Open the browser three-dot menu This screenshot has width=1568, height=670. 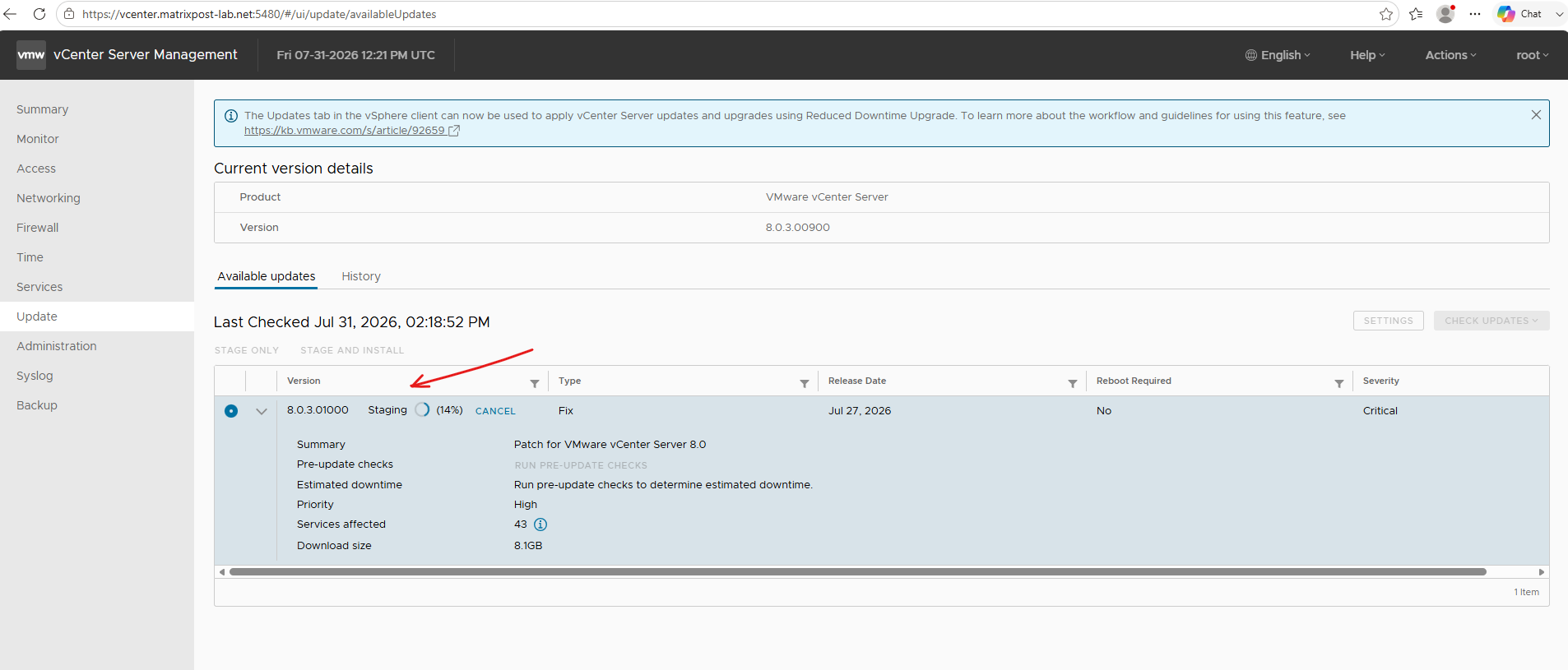pos(1475,14)
